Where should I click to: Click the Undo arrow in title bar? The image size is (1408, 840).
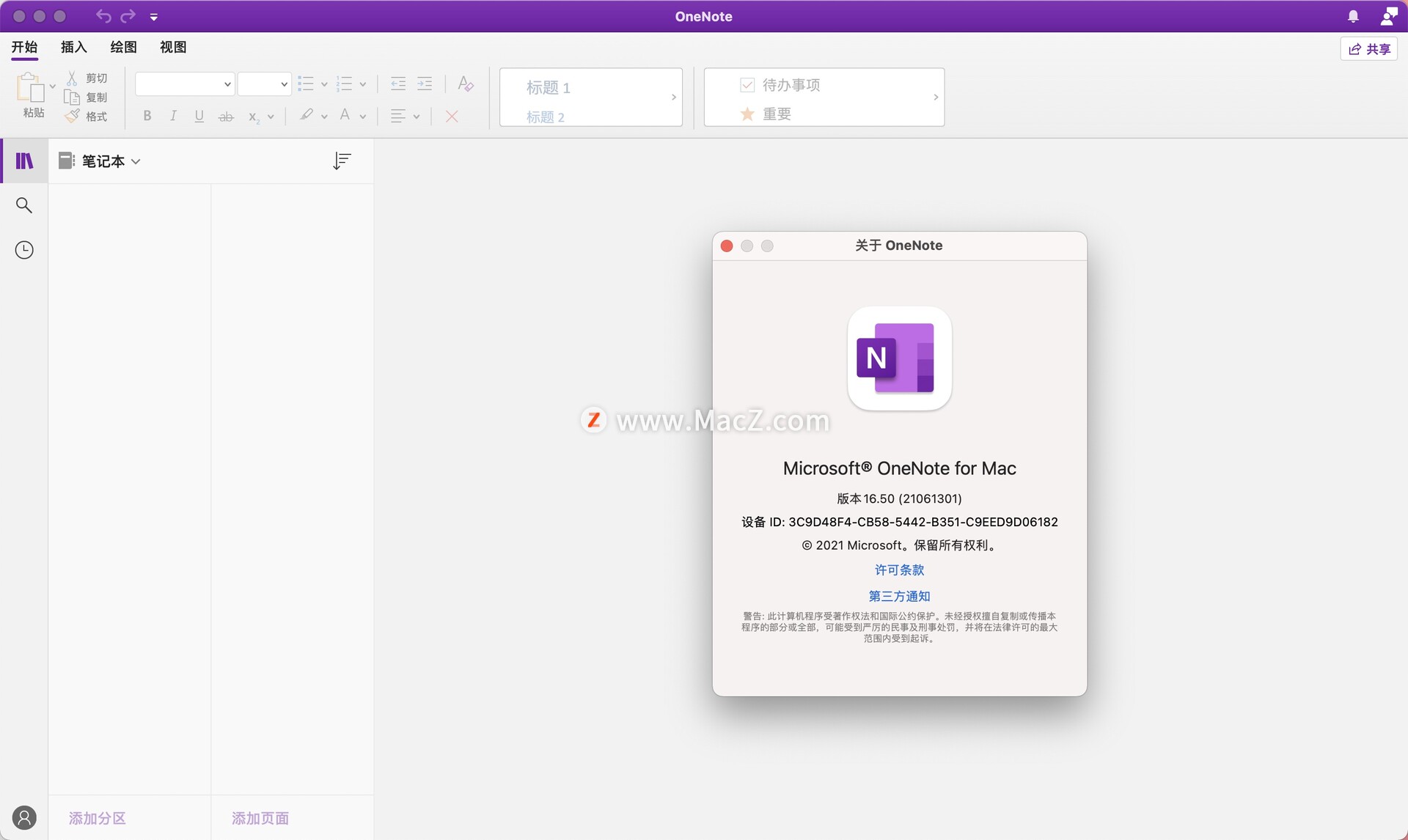(103, 16)
